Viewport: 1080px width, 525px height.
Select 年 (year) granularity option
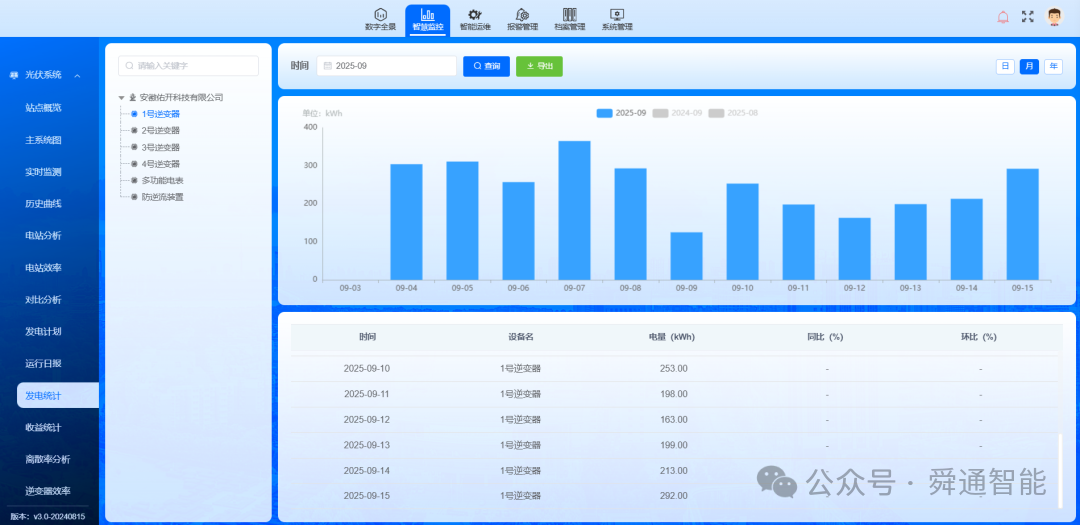1053,66
